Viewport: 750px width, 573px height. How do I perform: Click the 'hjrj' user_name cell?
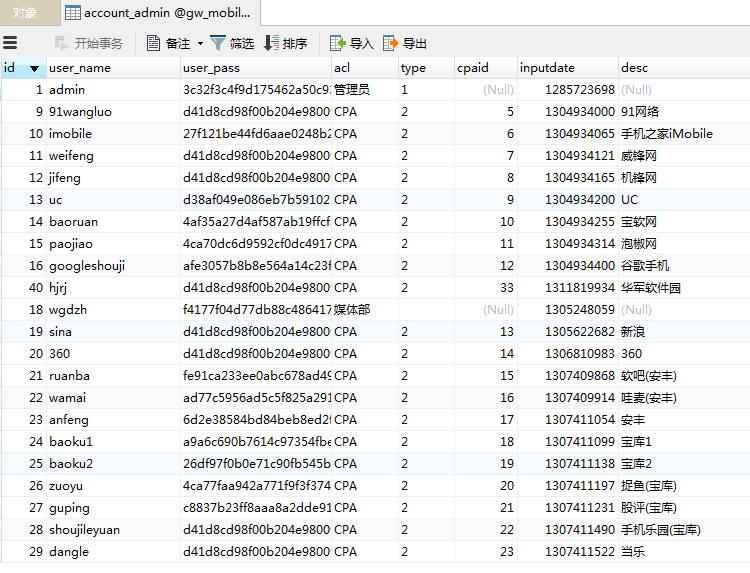point(113,287)
